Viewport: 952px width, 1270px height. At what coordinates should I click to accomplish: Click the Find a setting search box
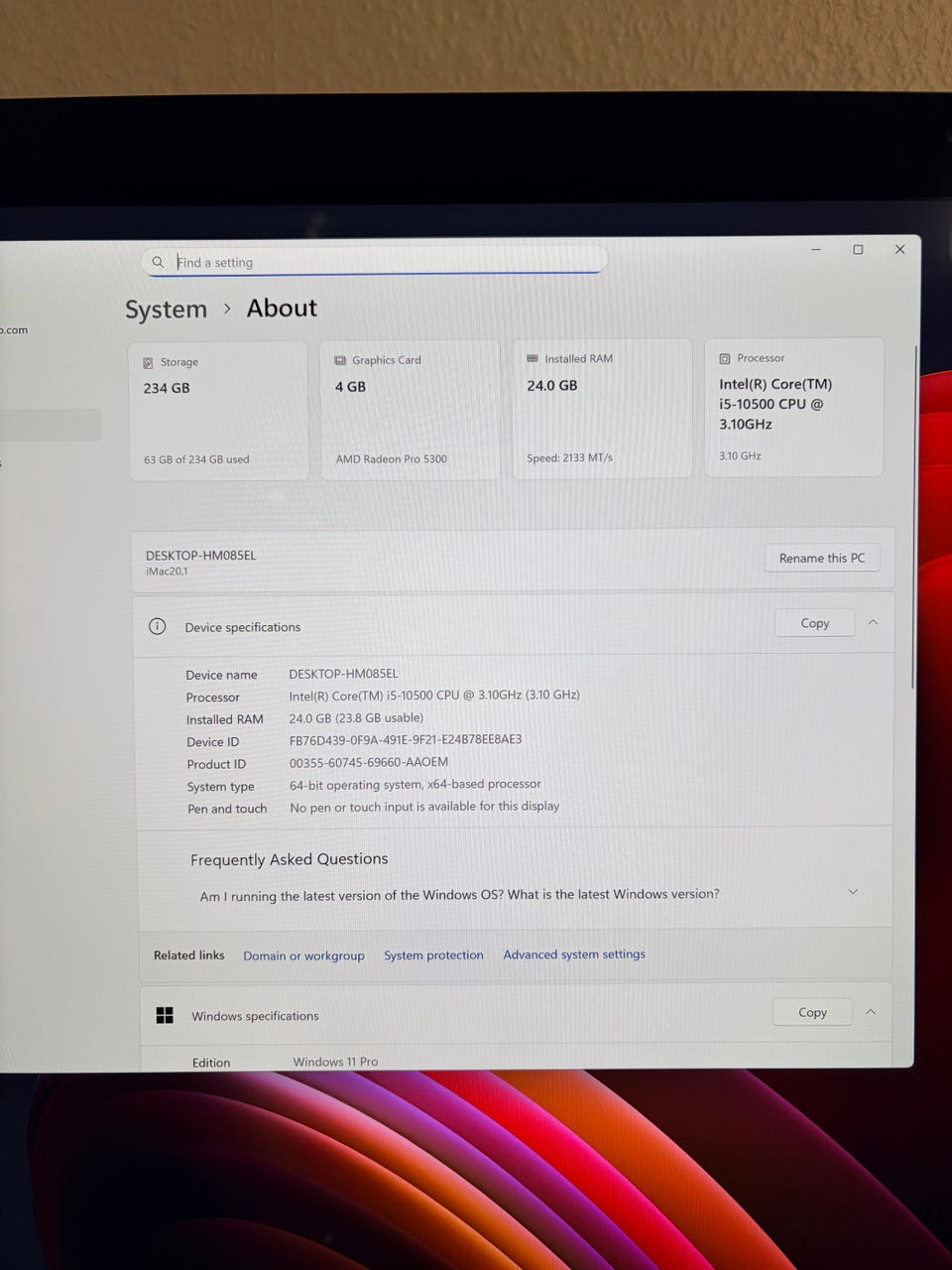[374, 261]
